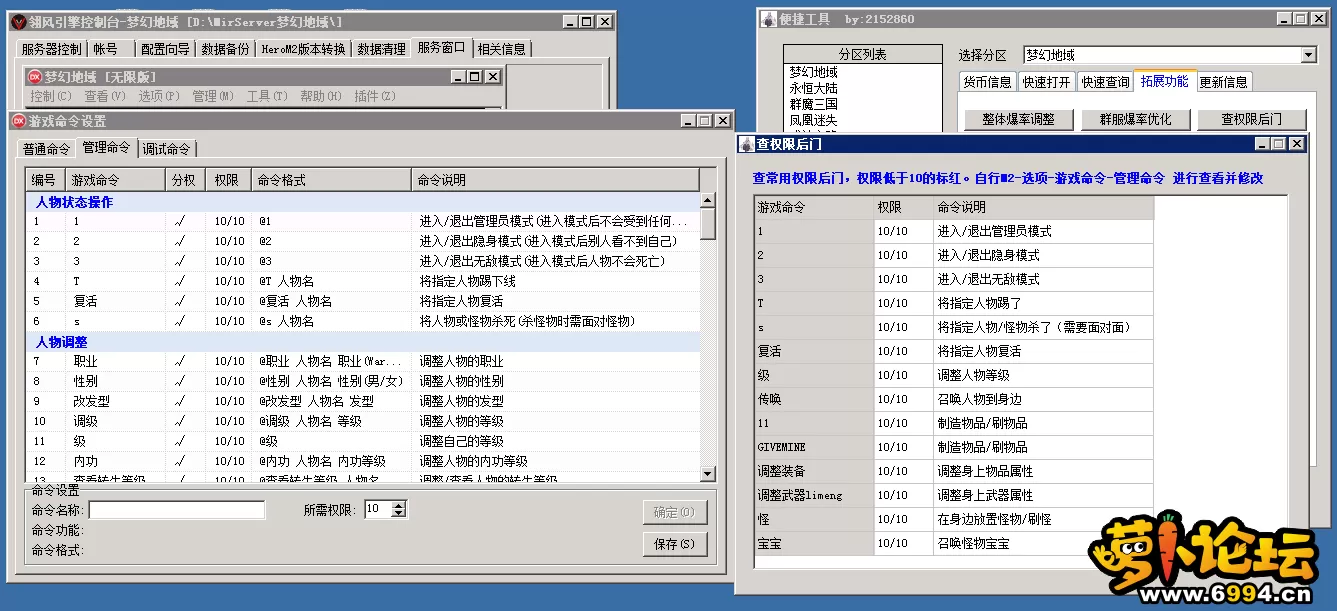Open the 配置向导 tab in console

(x=165, y=49)
